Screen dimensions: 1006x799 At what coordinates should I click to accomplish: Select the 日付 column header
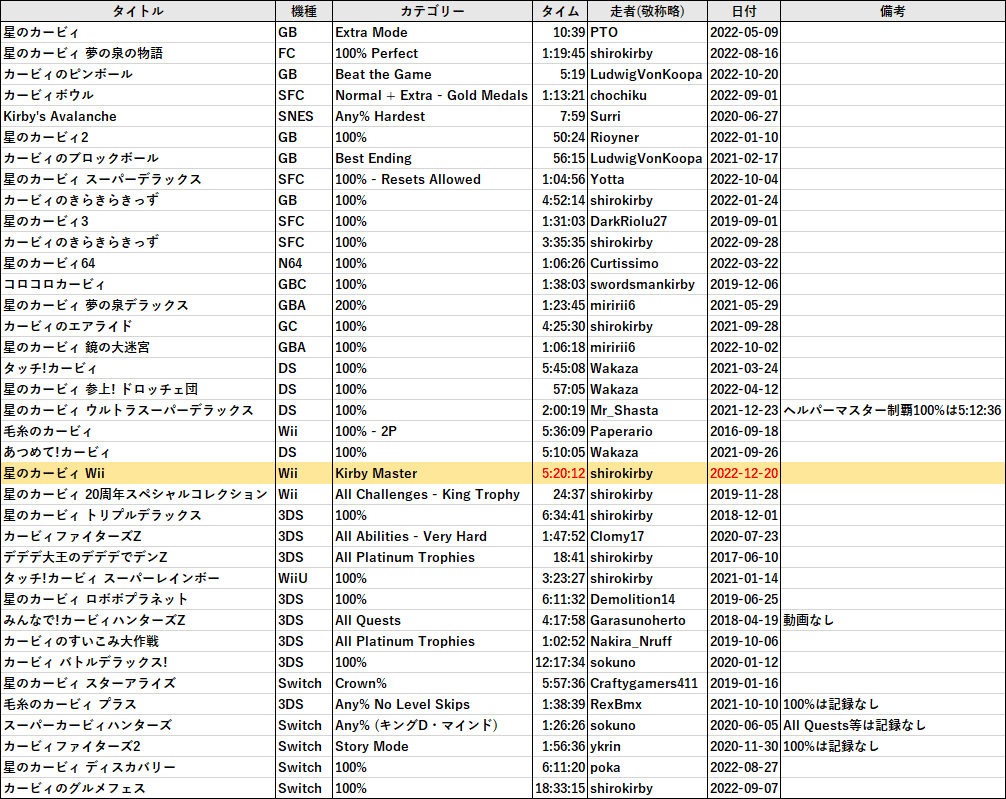pos(744,11)
